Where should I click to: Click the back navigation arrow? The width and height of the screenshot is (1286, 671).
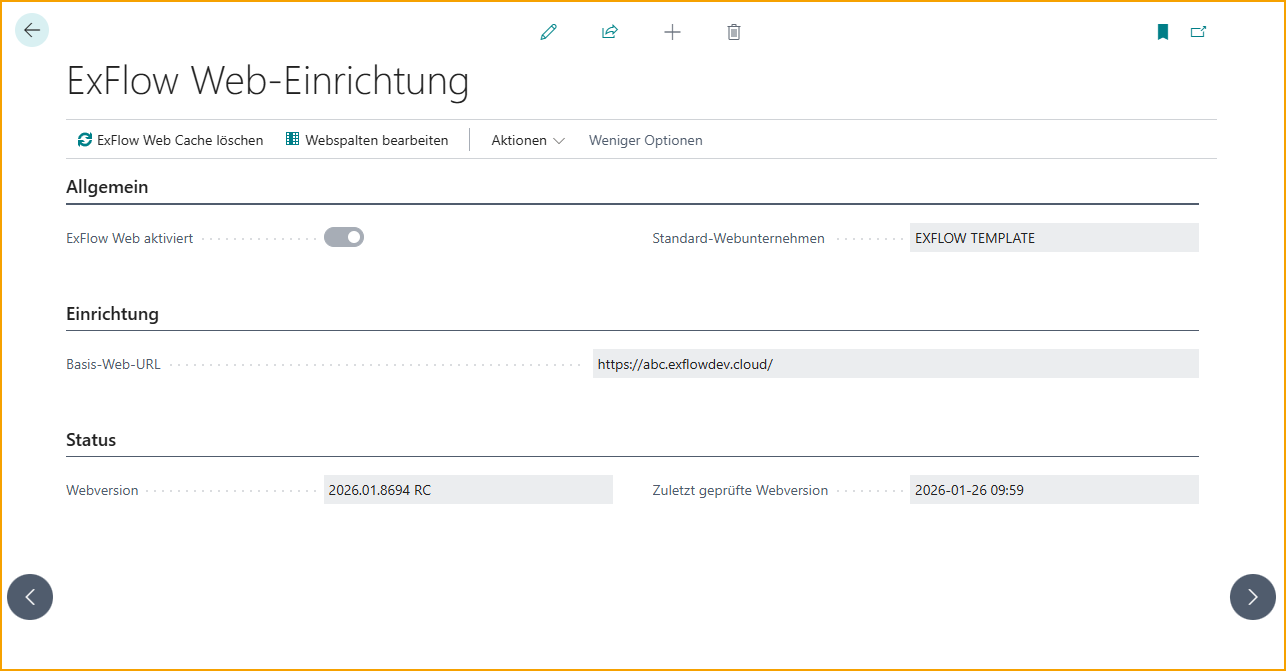coord(31,30)
